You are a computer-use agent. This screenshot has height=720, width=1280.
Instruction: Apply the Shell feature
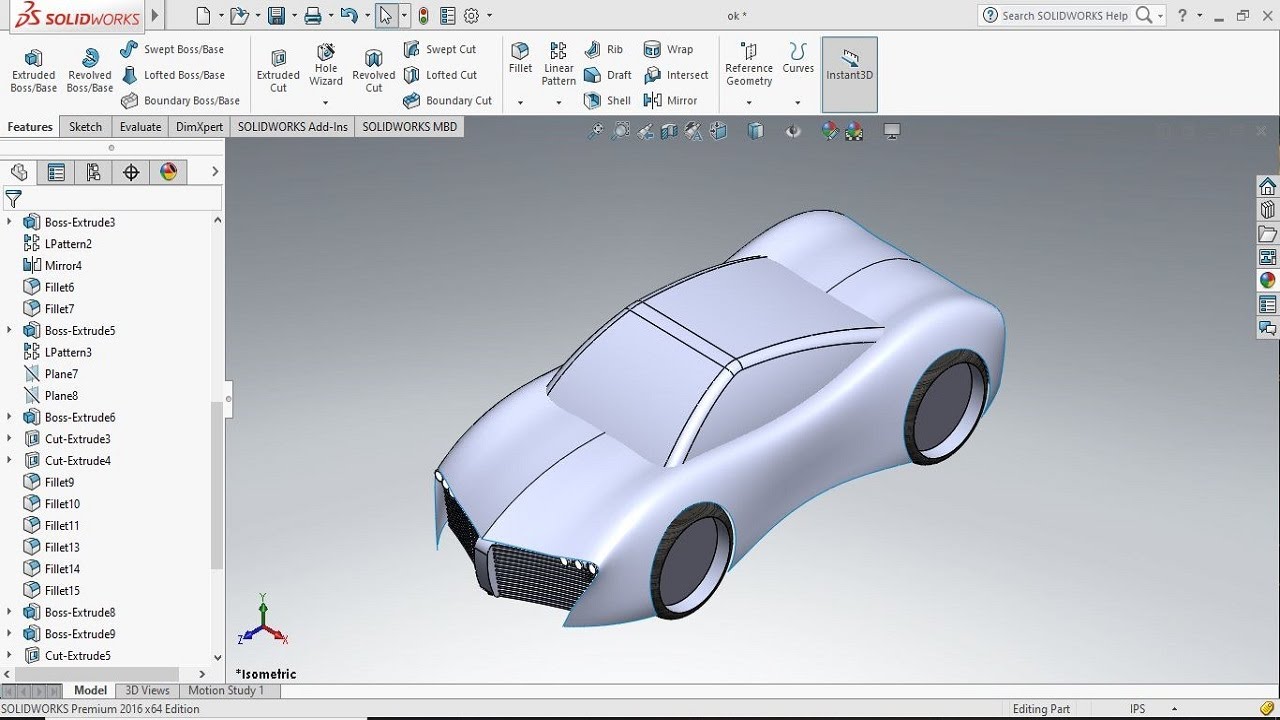pos(608,100)
